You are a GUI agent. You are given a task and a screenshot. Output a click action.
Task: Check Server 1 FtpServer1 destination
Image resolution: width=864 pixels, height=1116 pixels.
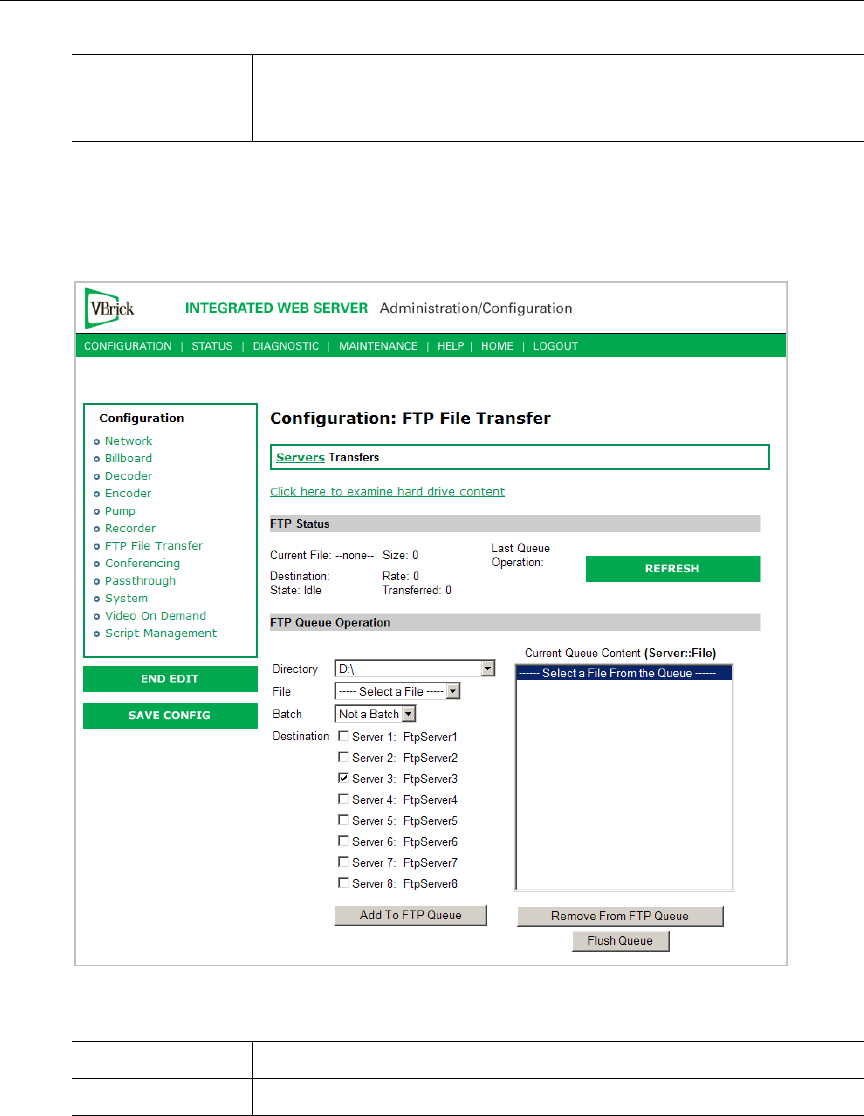click(x=344, y=736)
